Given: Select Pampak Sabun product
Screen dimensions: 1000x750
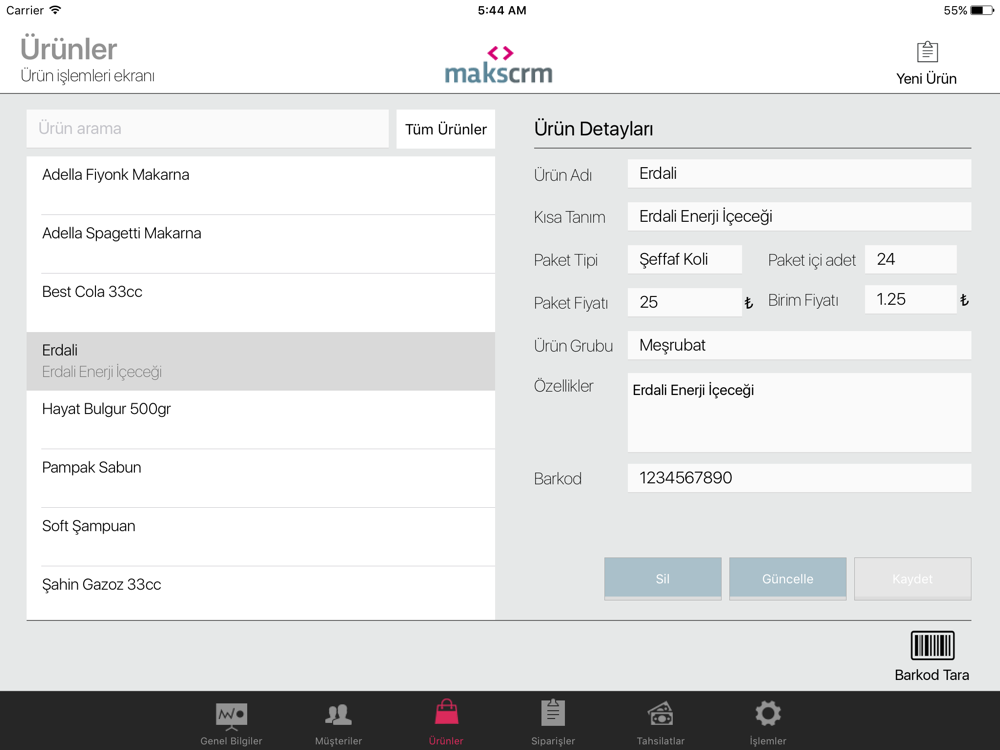Looking at the screenshot, I should click(x=261, y=478).
